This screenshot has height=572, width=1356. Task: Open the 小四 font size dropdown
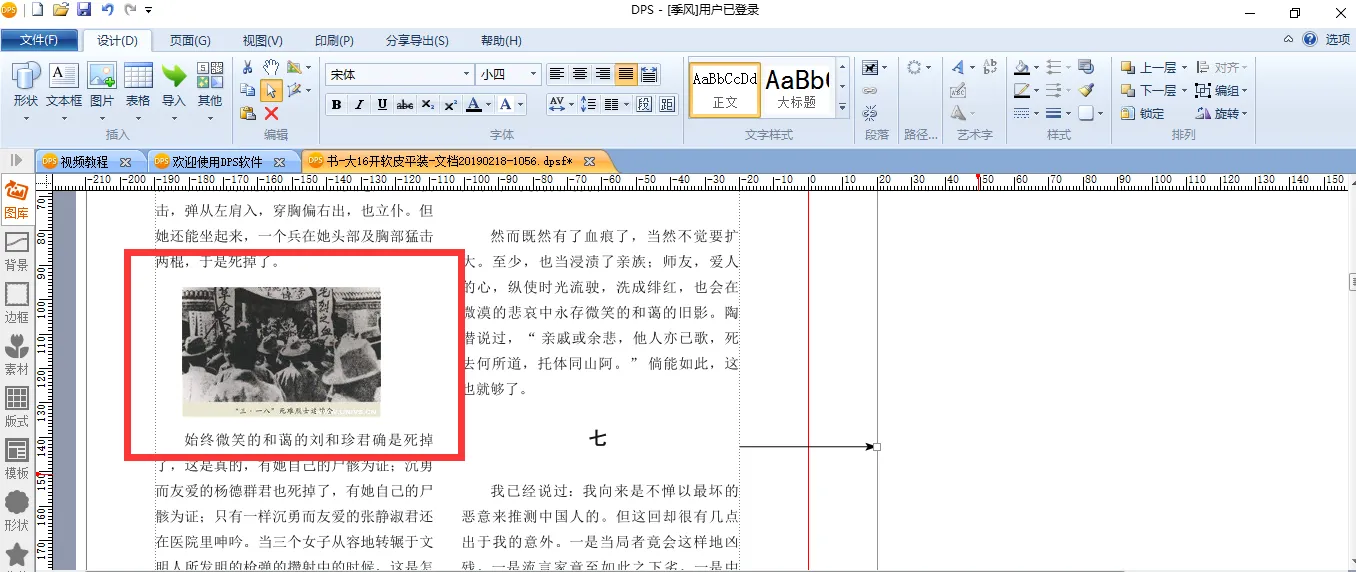pos(533,74)
